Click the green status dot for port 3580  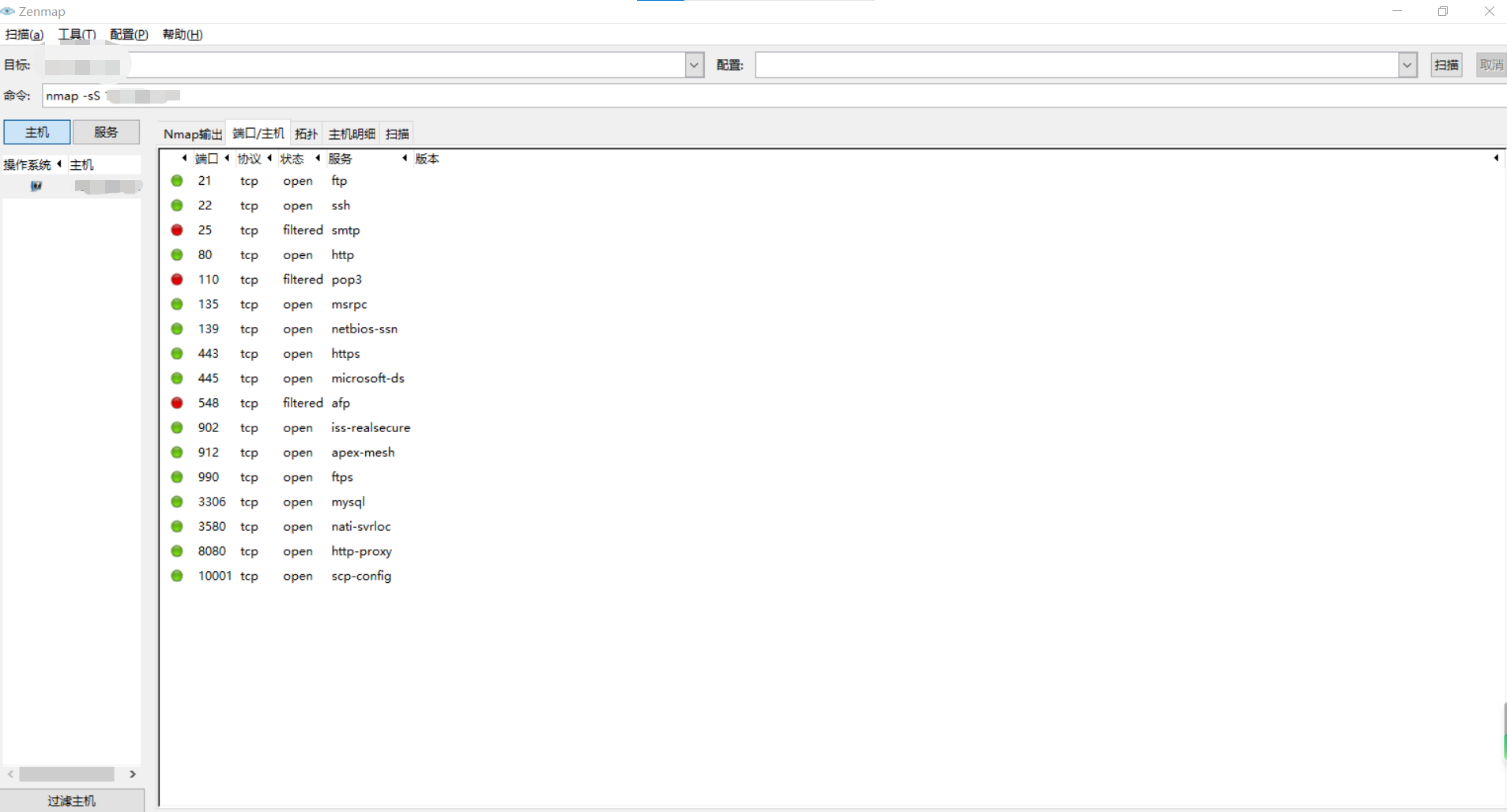[x=177, y=526]
